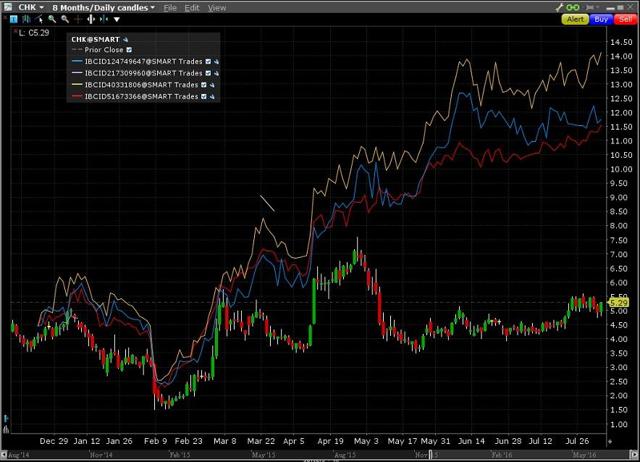Click the white vertical expand arrows icon
Screen dimensions: 640x462
tap(91, 19)
